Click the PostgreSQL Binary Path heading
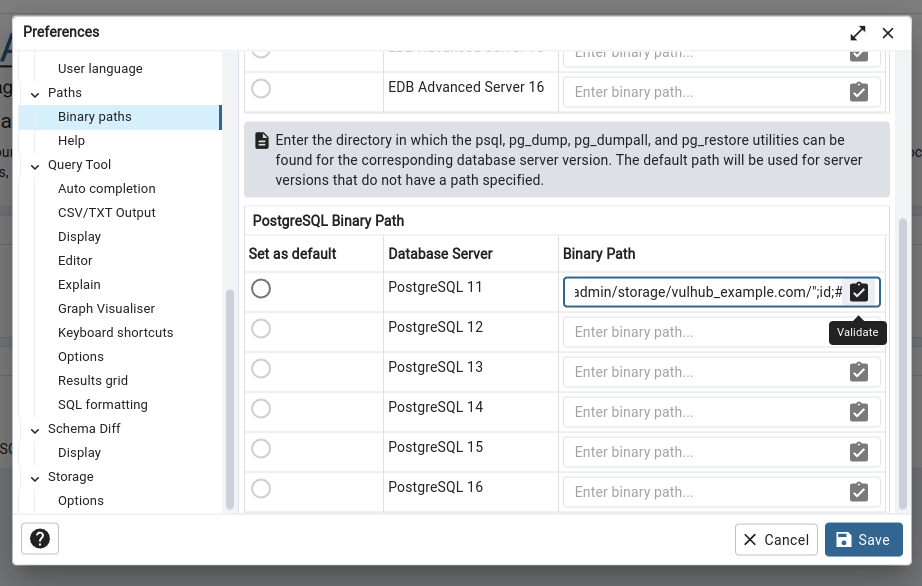 [x=328, y=221]
